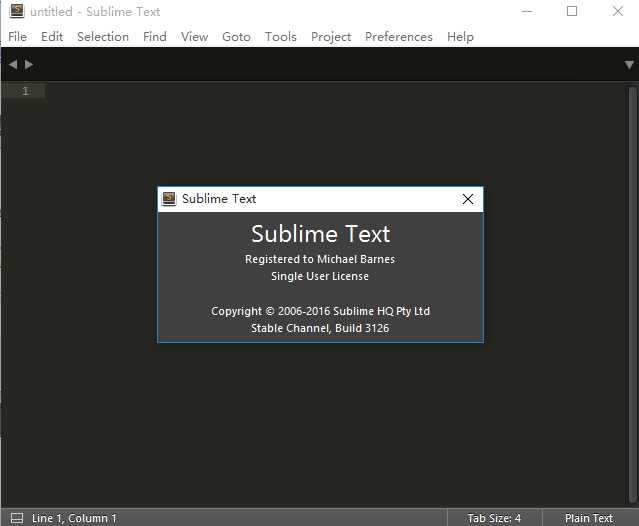Screen dimensions: 639x526
Task: Open the Help menu
Action: coord(460,37)
